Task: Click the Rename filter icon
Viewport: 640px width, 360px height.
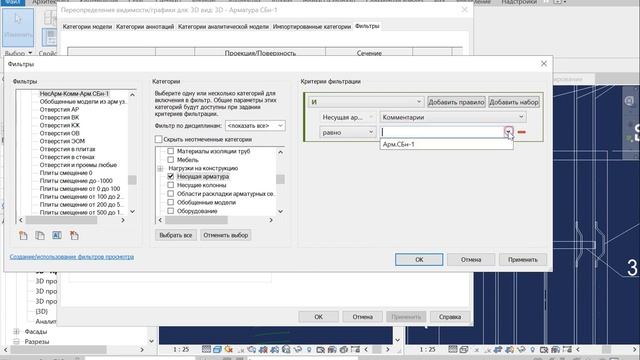Action: pos(57,236)
